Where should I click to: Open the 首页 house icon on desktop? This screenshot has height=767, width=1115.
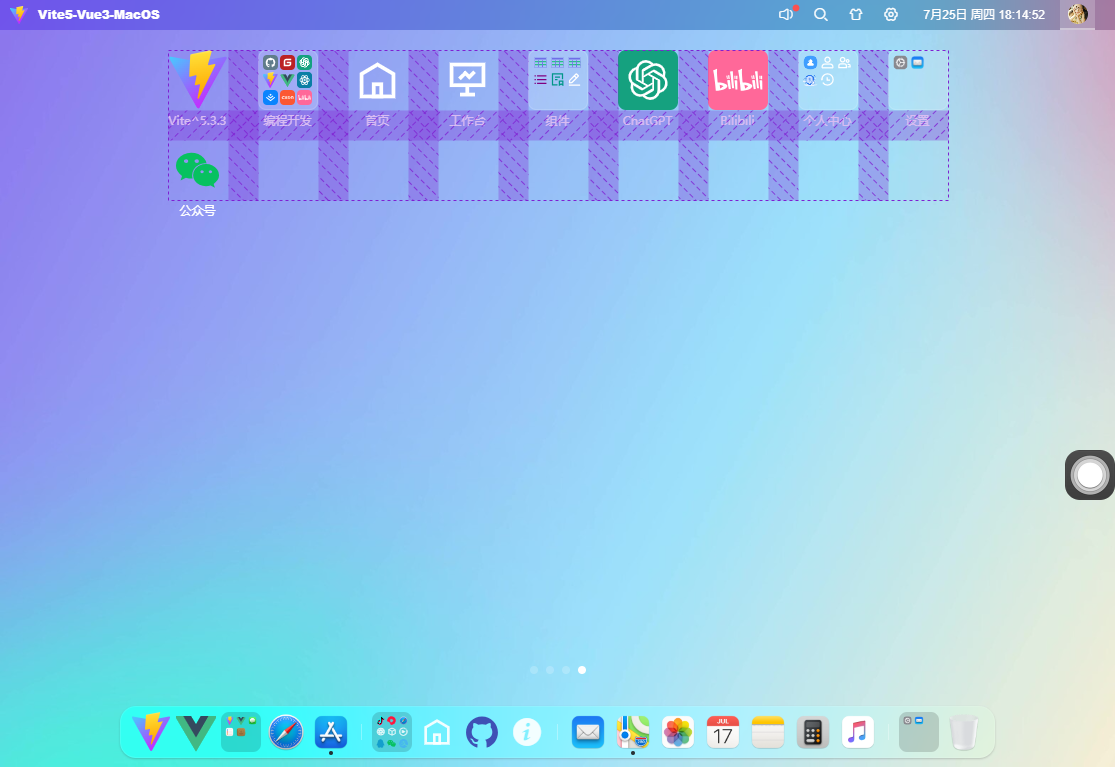(378, 80)
